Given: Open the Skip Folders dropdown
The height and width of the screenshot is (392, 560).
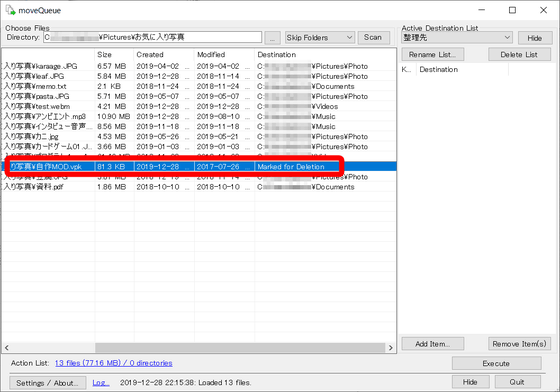Looking at the screenshot, I should tap(320, 37).
